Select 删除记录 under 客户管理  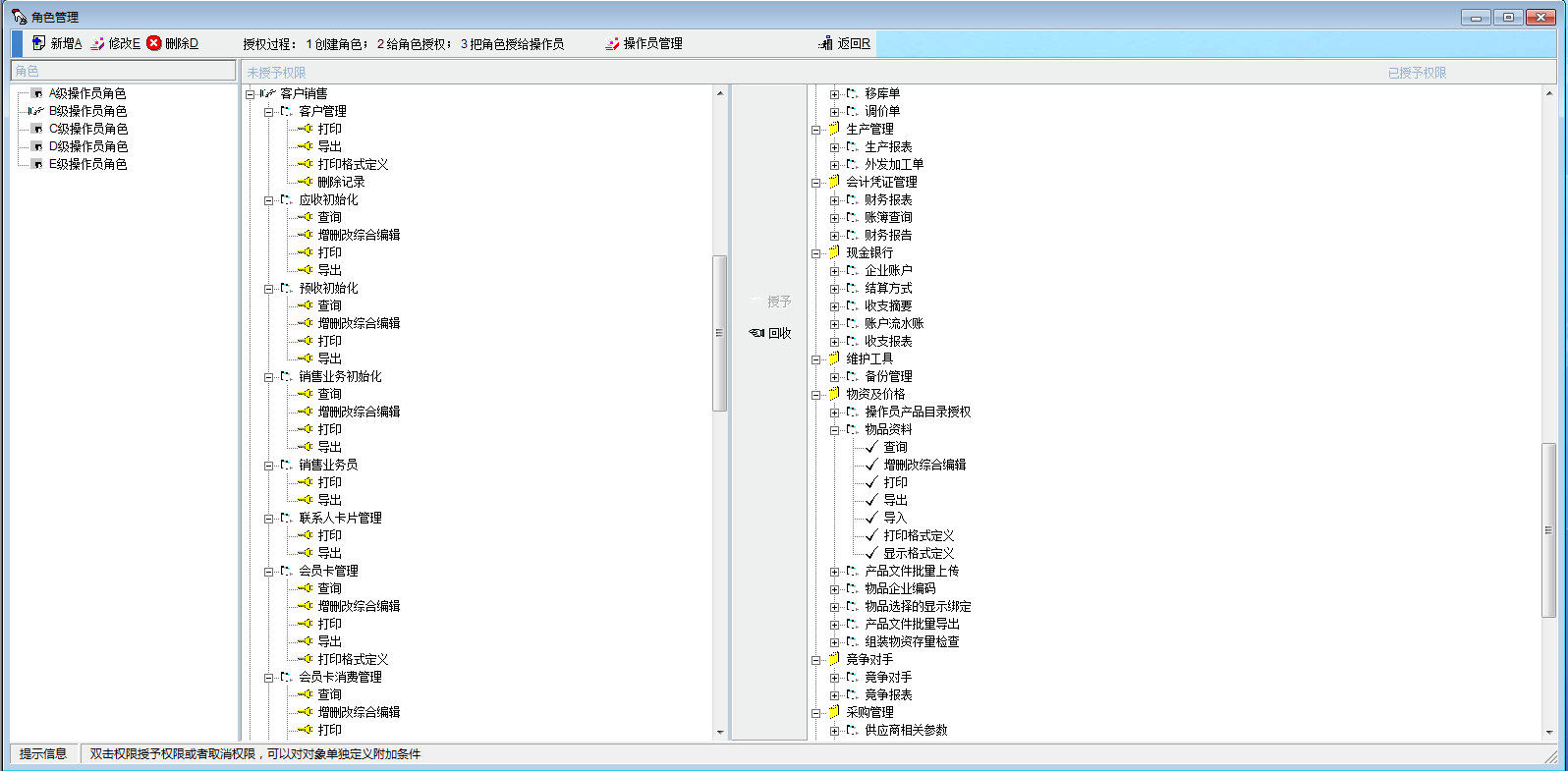(x=341, y=182)
